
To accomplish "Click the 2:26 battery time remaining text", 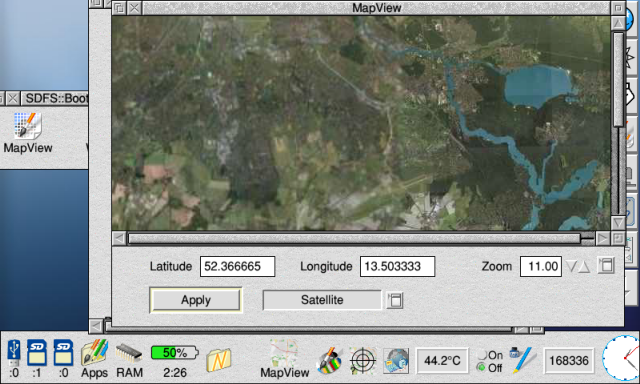I will point(175,372).
